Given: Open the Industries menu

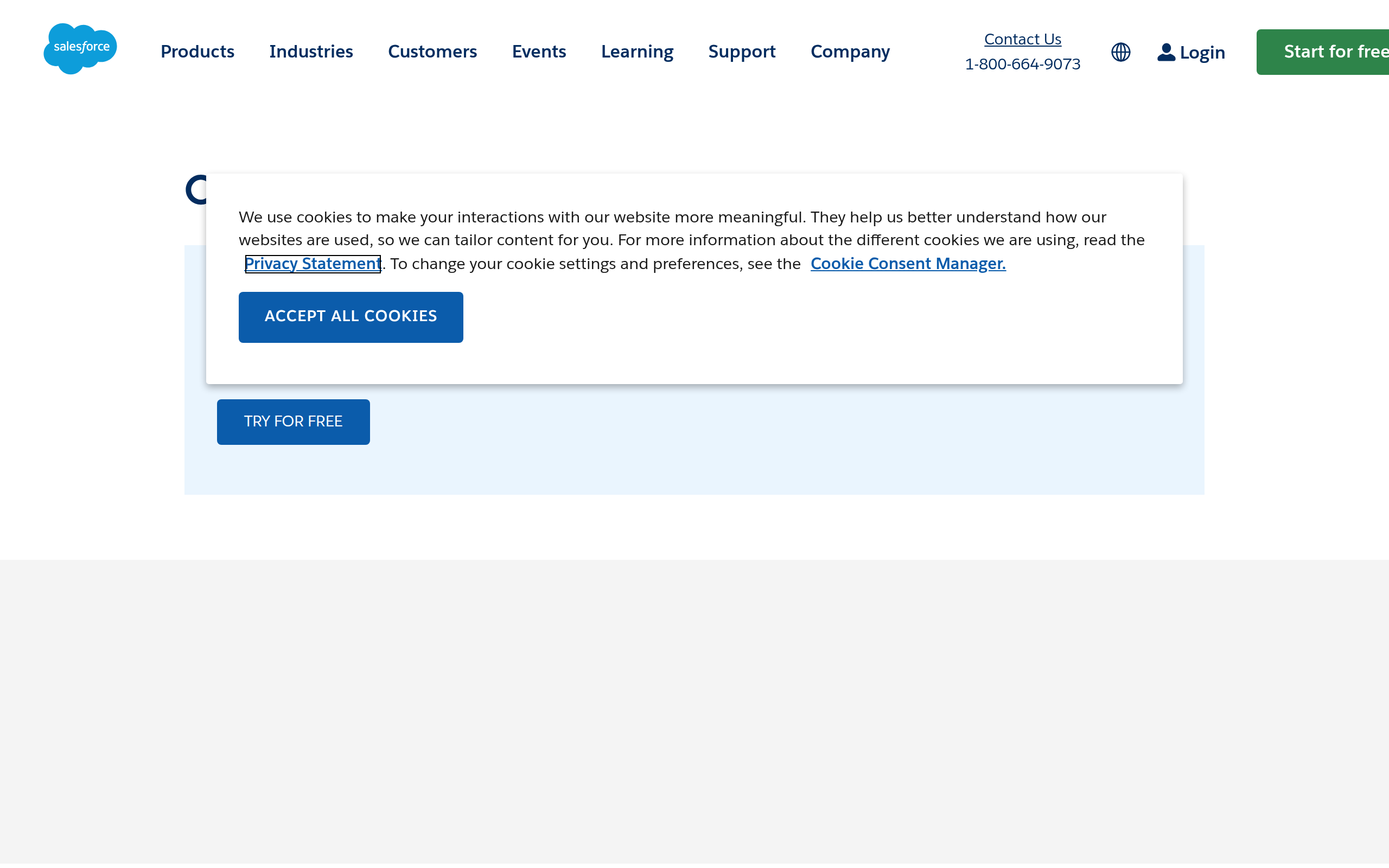Looking at the screenshot, I should (x=311, y=52).
